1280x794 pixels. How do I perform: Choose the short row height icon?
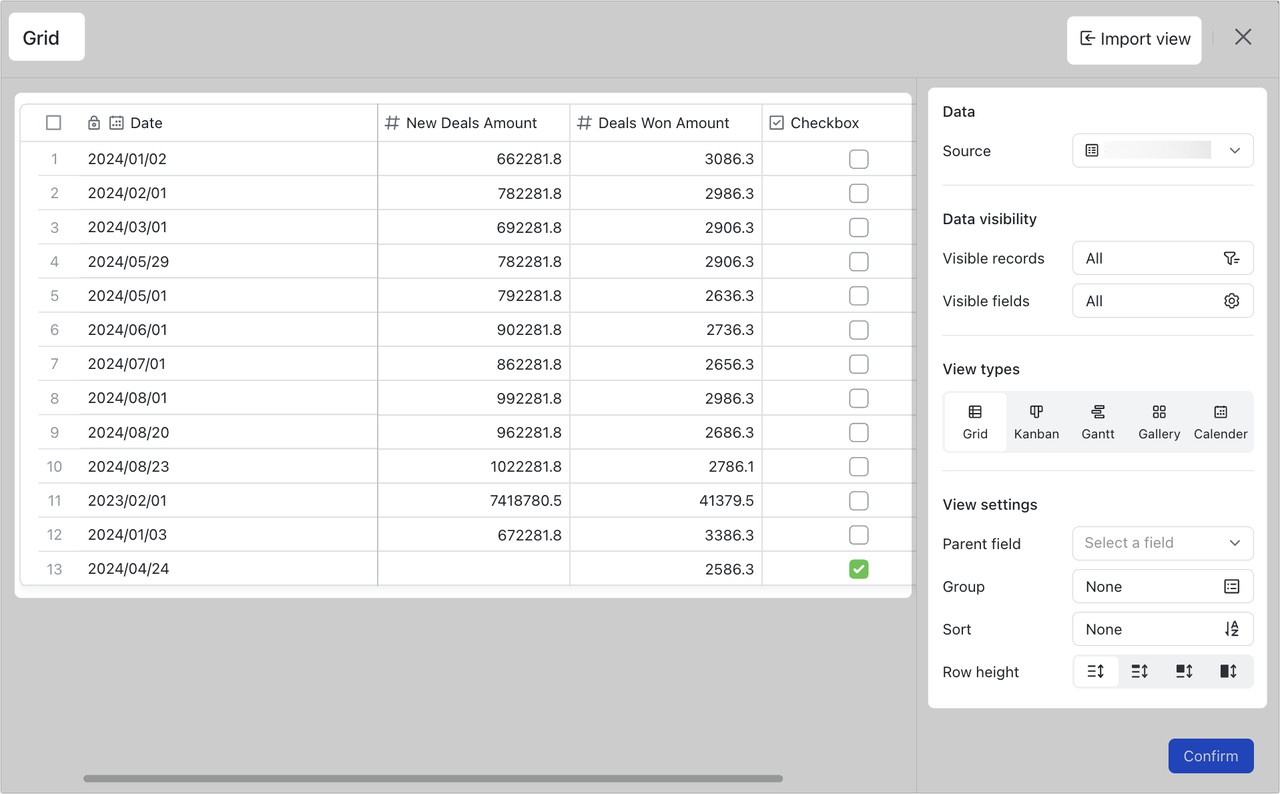(1096, 672)
